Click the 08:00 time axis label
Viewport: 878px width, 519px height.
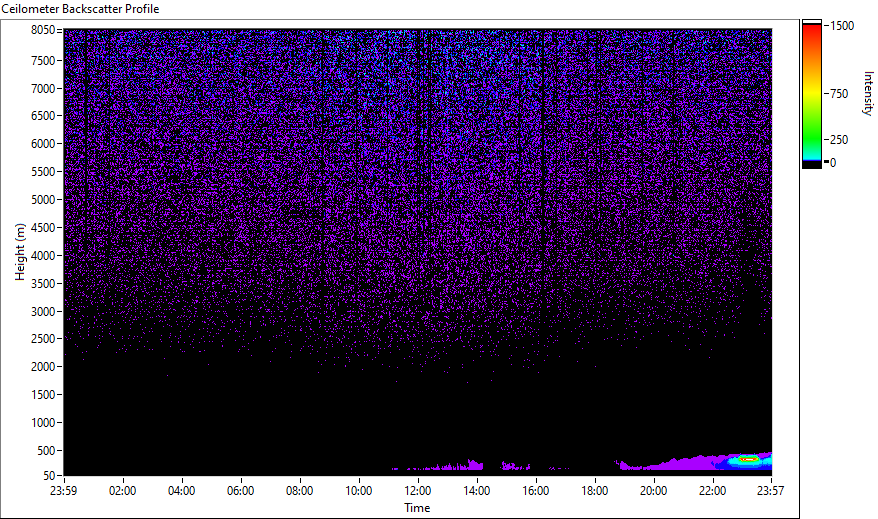click(x=300, y=491)
